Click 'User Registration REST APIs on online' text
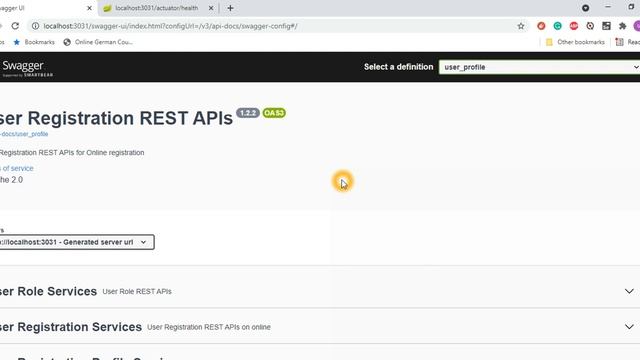Viewport: 640px width, 360px height. pos(209,327)
